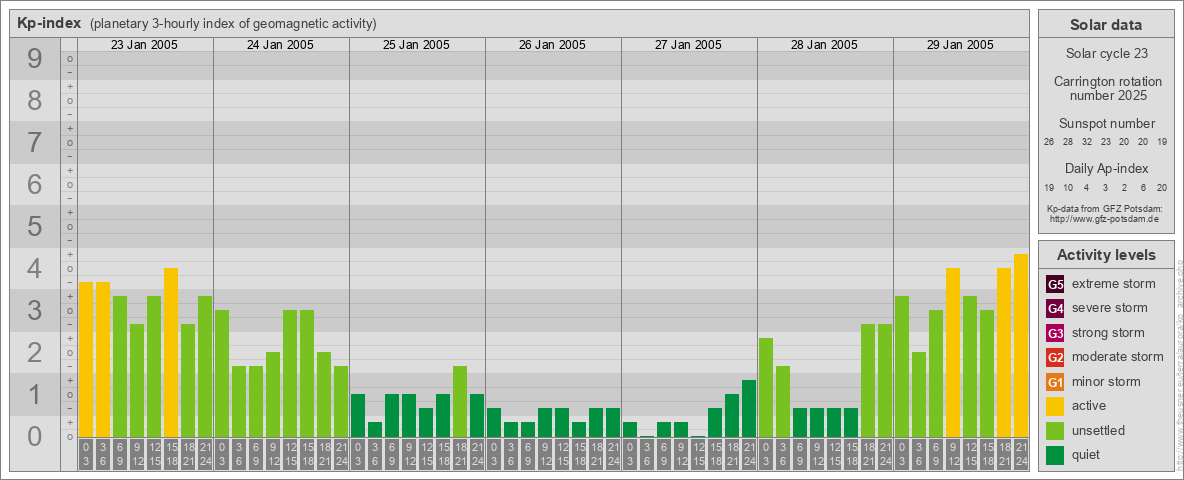Image resolution: width=1184 pixels, height=480 pixels.
Task: Click the 'Activity levels' panel heading
Action: 1106,255
